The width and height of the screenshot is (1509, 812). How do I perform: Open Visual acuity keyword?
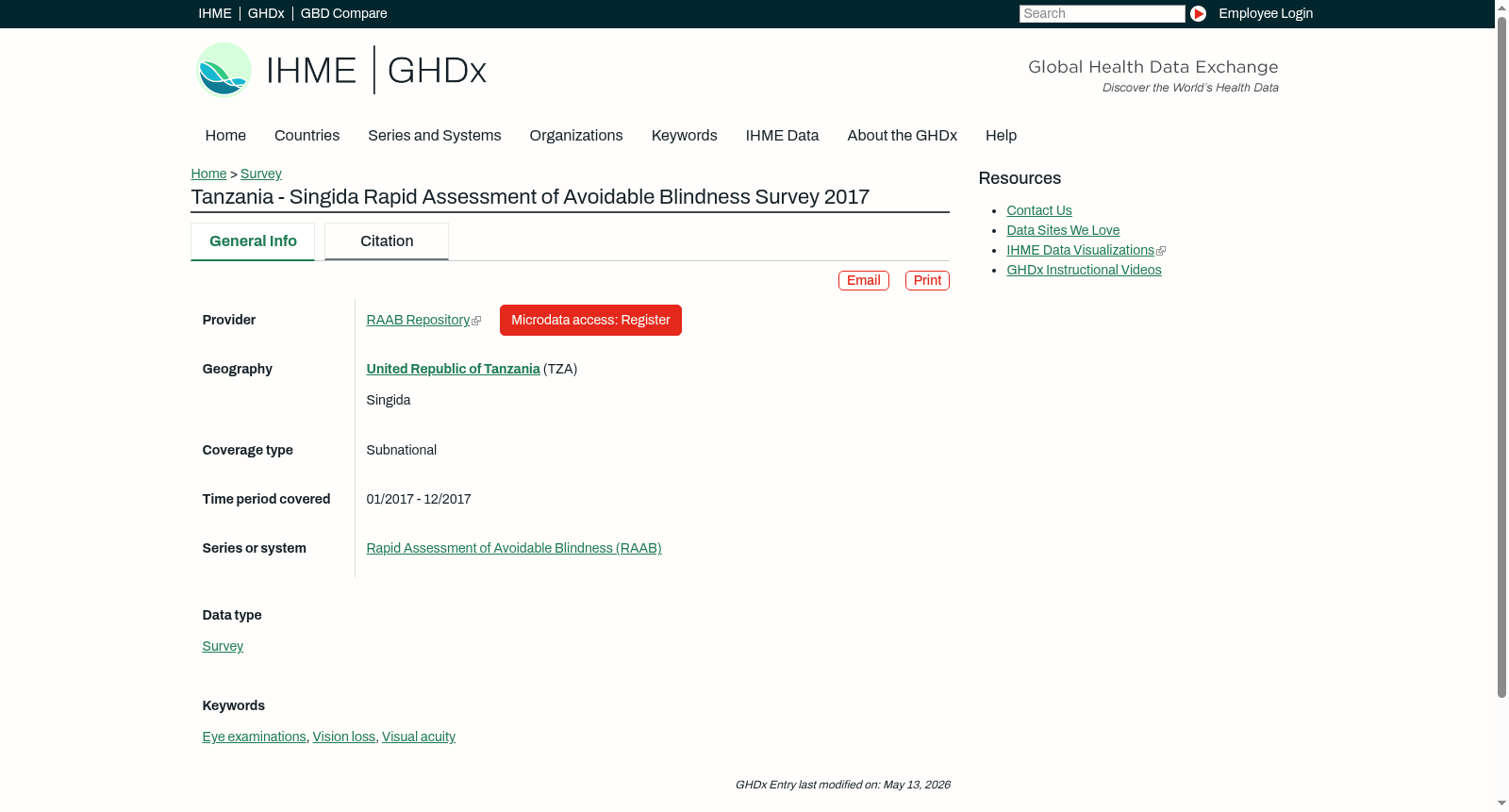coord(419,737)
